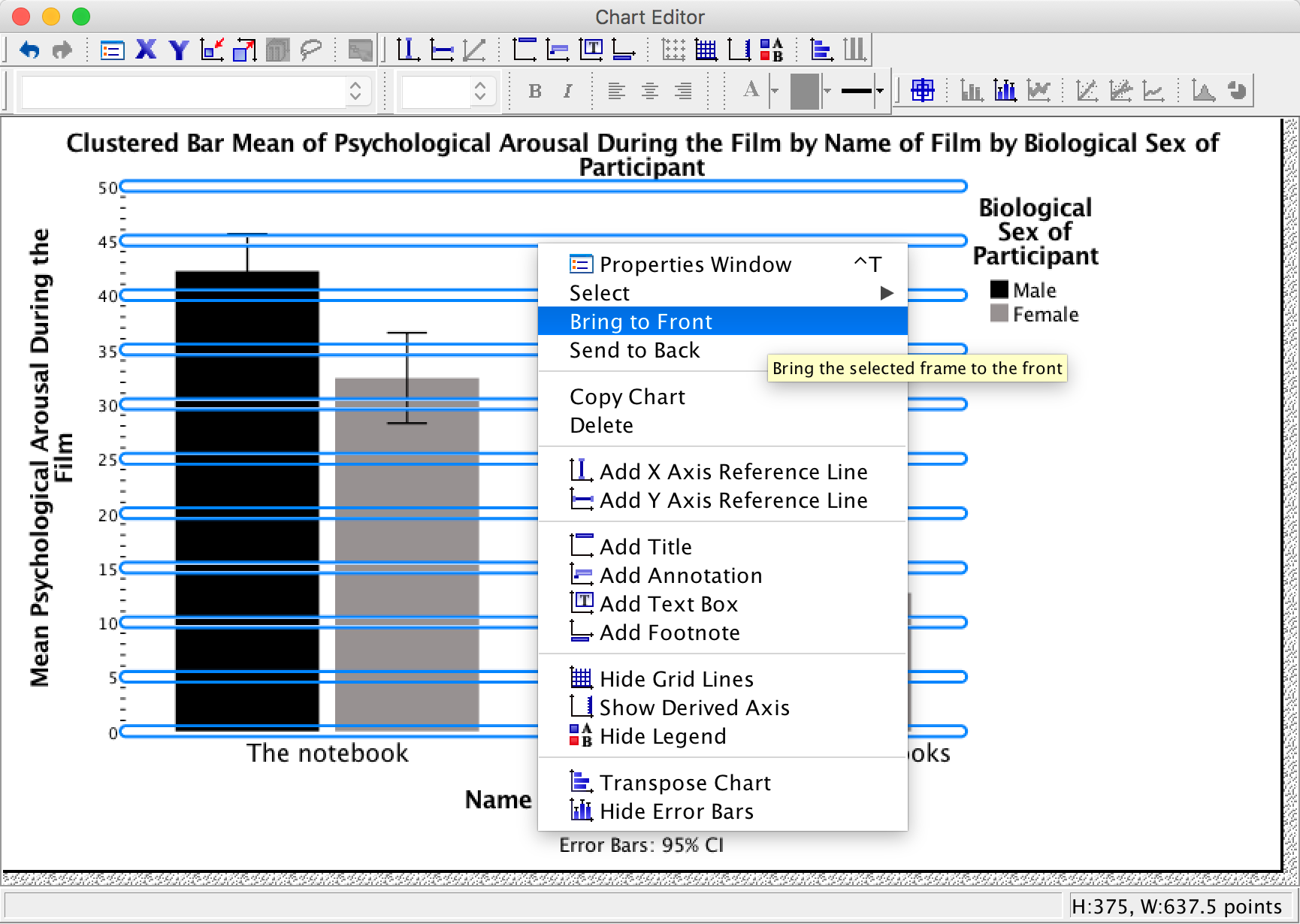Click Copy Chart in the context menu
This screenshot has width=1300, height=924.
(x=627, y=397)
